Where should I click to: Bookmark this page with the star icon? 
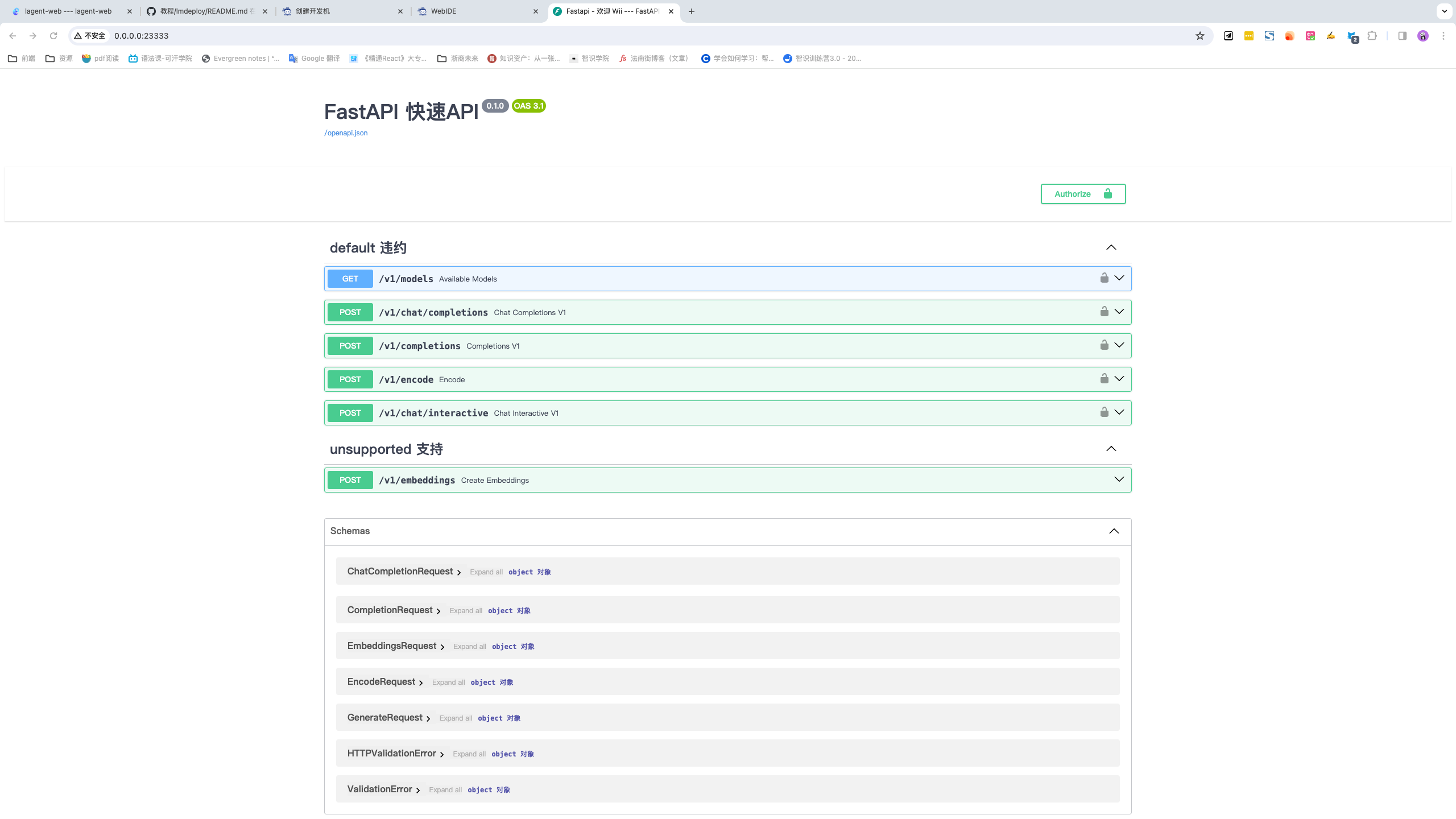coord(1200,36)
